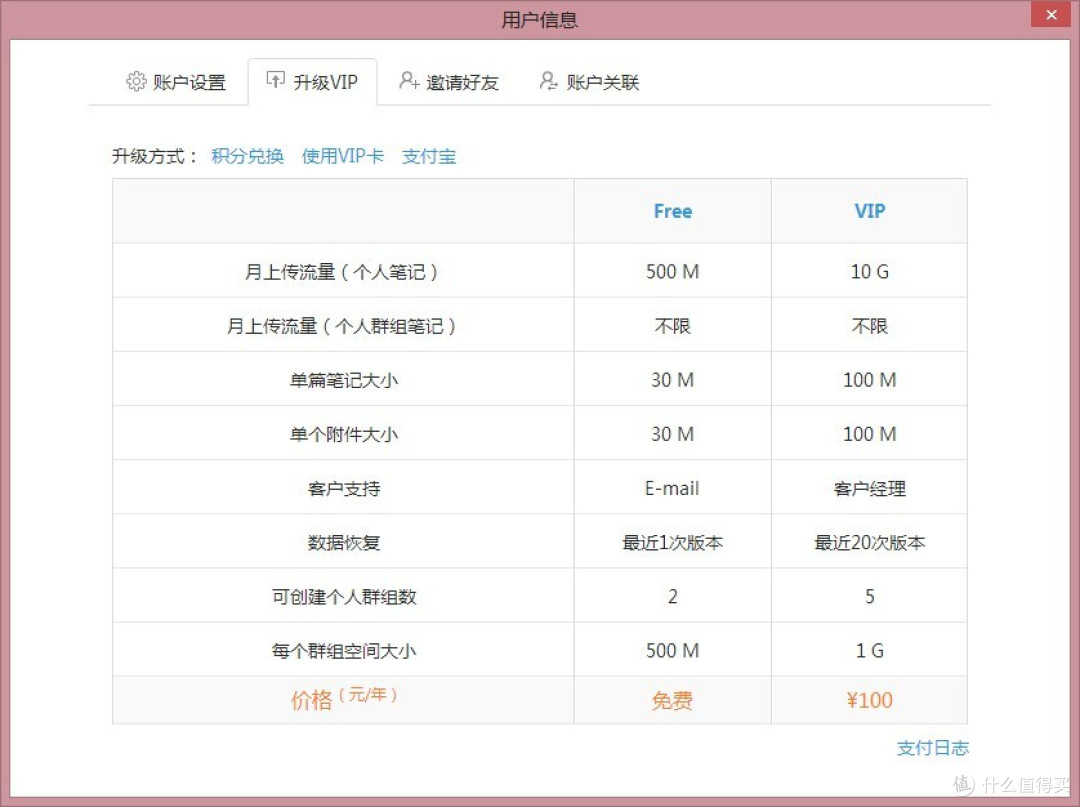Select the 升级VIP tab
1080x807 pixels.
point(313,82)
